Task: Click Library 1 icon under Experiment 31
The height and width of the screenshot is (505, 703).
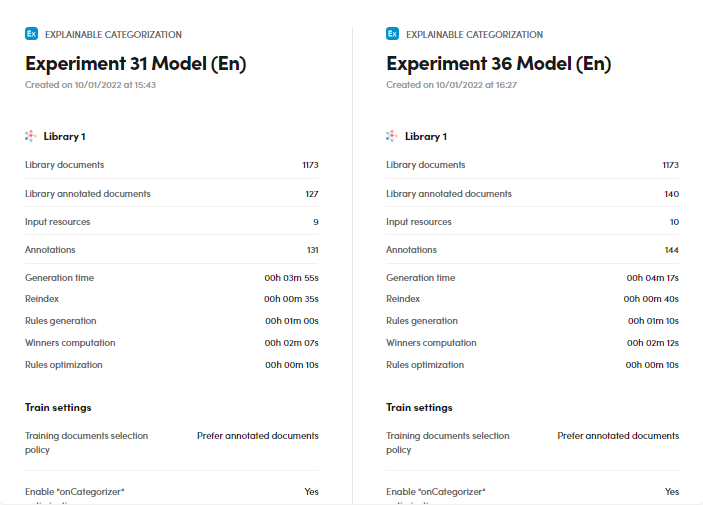Action: tap(31, 136)
